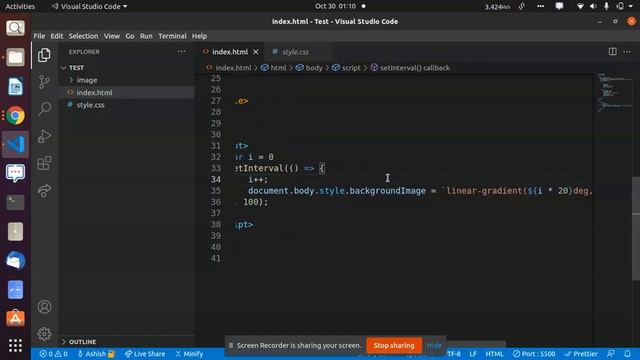Change the LF end of line sequence
The image size is (640, 360).
point(473,354)
